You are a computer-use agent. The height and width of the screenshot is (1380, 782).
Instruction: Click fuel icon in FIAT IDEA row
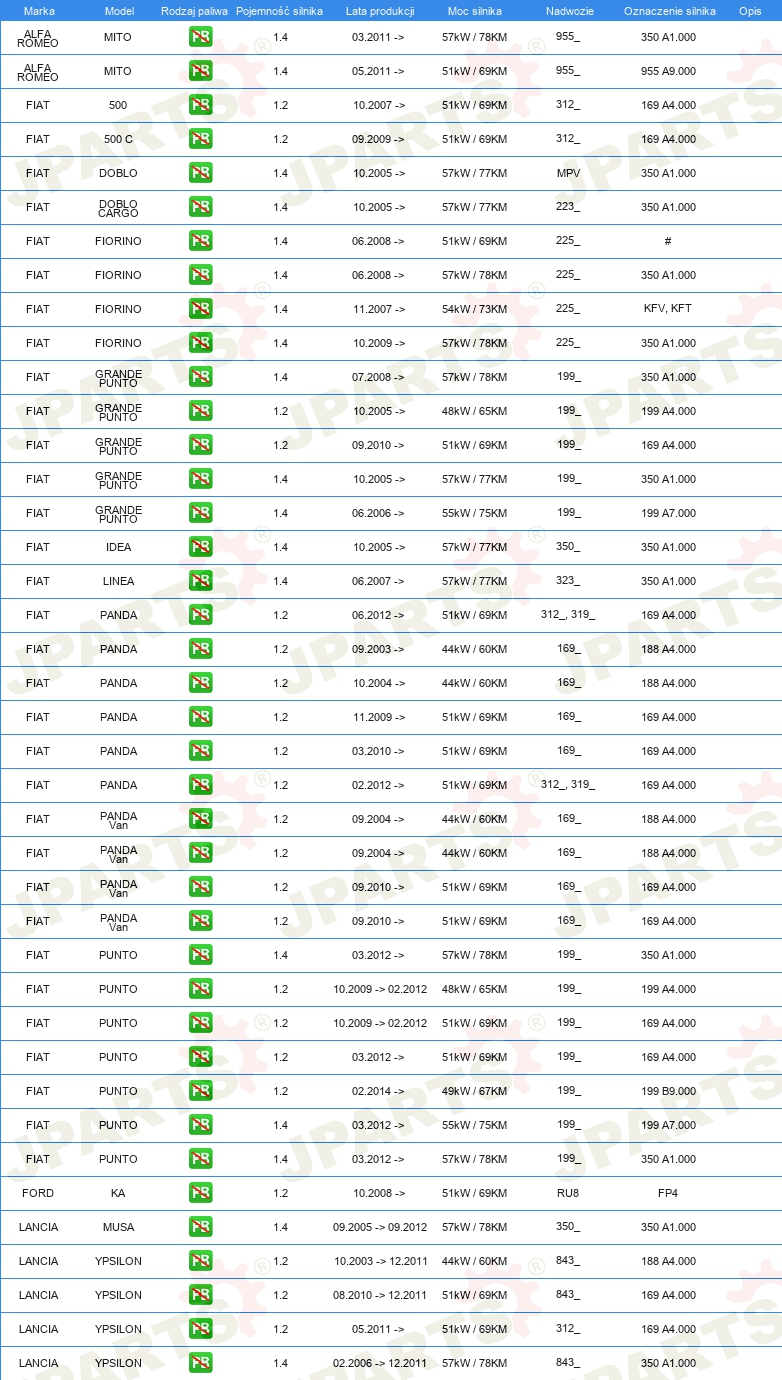(200, 548)
